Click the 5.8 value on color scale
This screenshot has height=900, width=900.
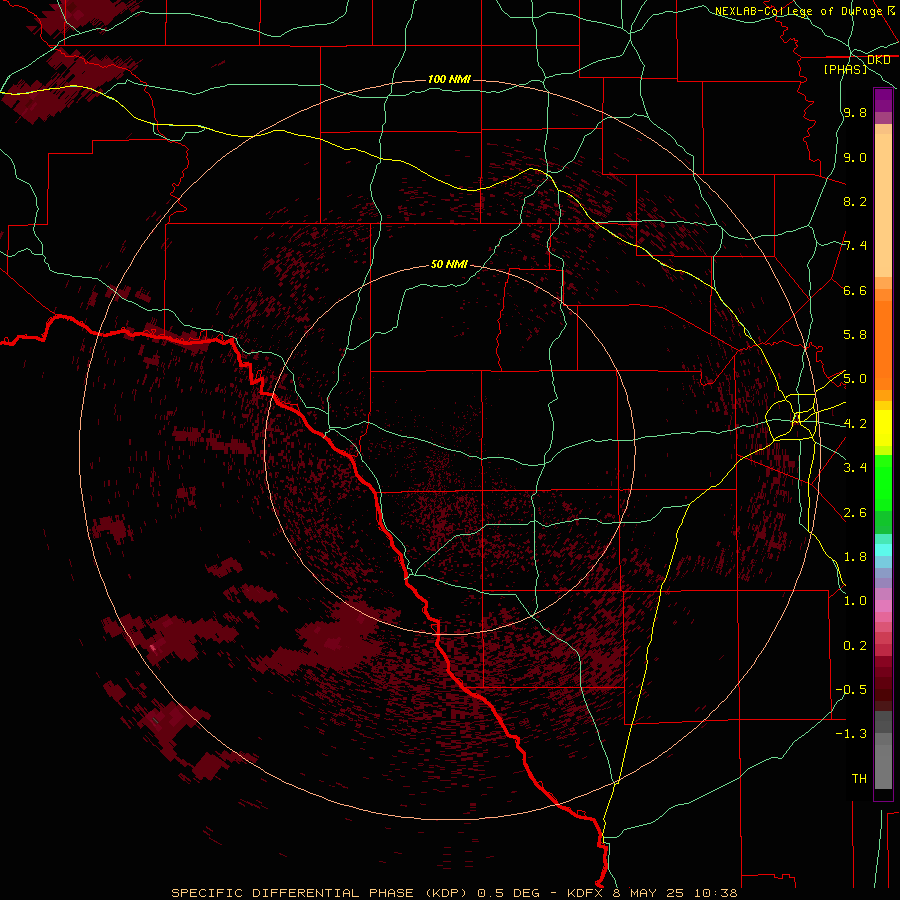point(855,335)
